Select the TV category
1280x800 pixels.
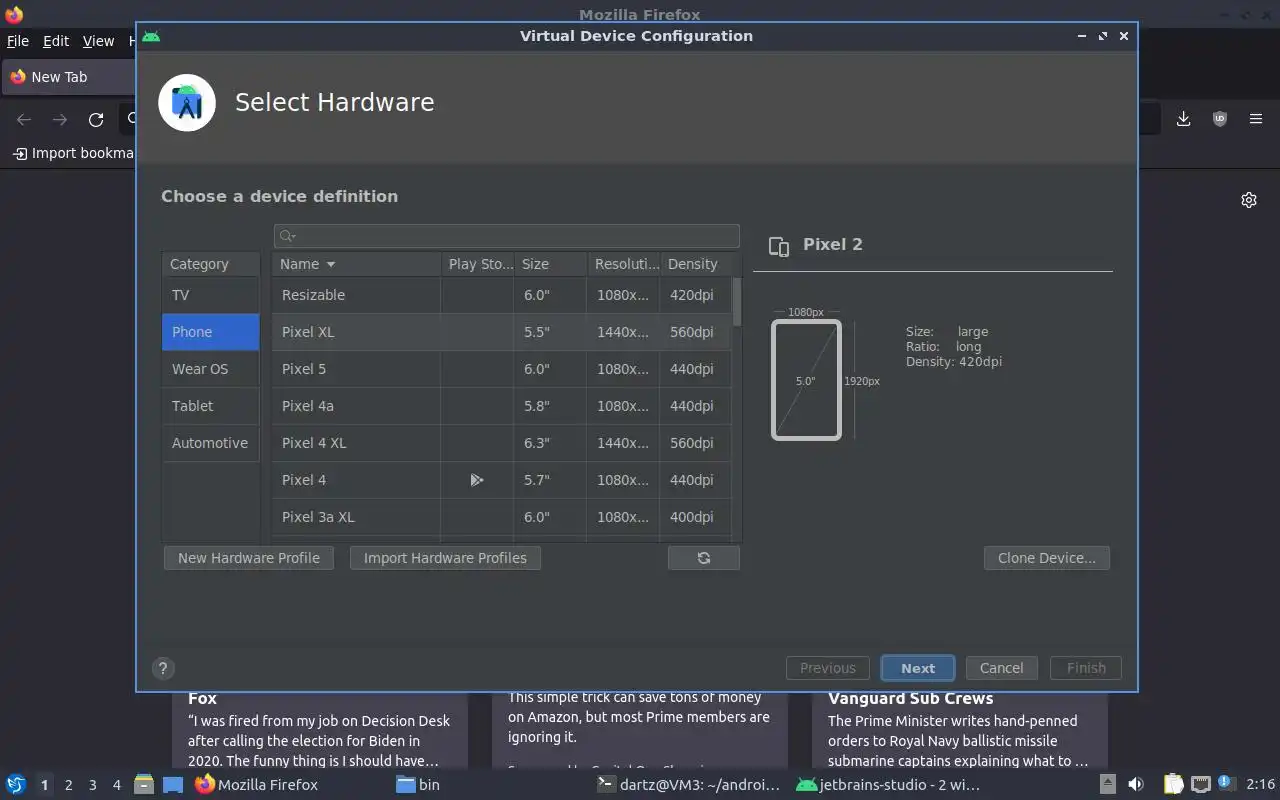(x=211, y=295)
